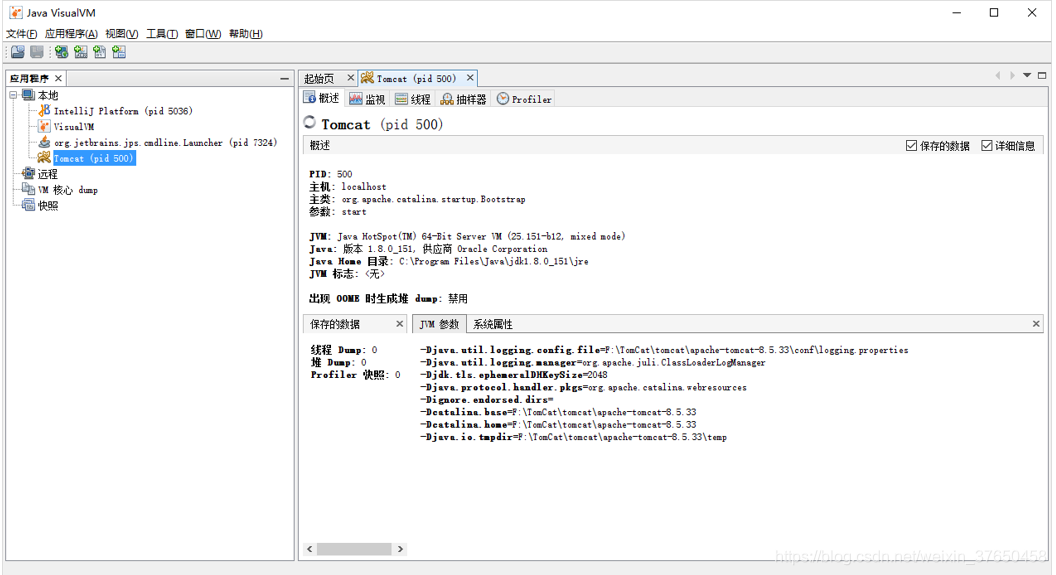The width and height of the screenshot is (1056, 575).
Task: Open the 工具(T) menu
Action: 162,34
